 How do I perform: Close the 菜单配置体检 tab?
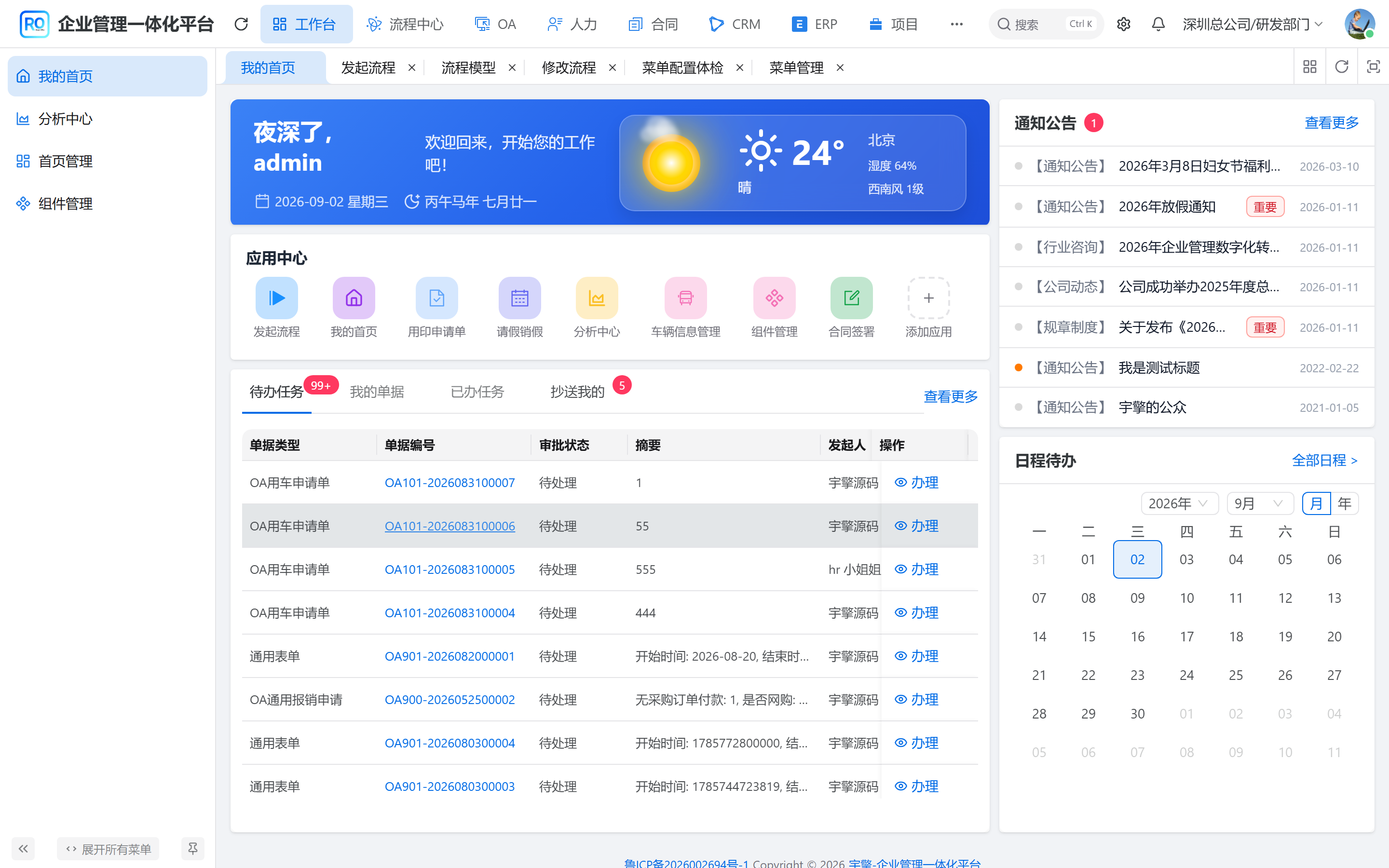[x=740, y=68]
